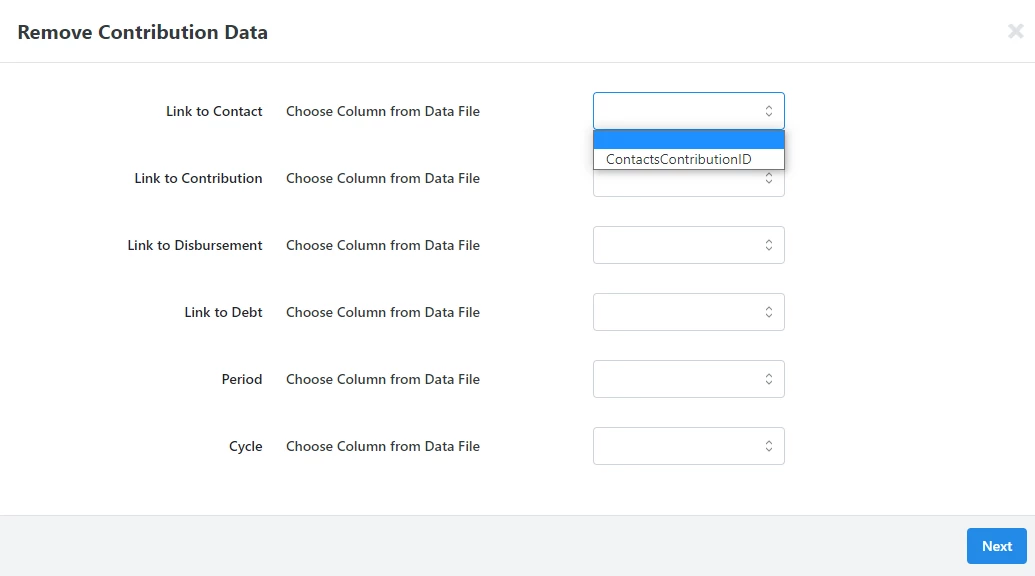Viewport: 1035px width, 576px height.
Task: Select the ContactsContributionID option
Action: [x=688, y=159]
